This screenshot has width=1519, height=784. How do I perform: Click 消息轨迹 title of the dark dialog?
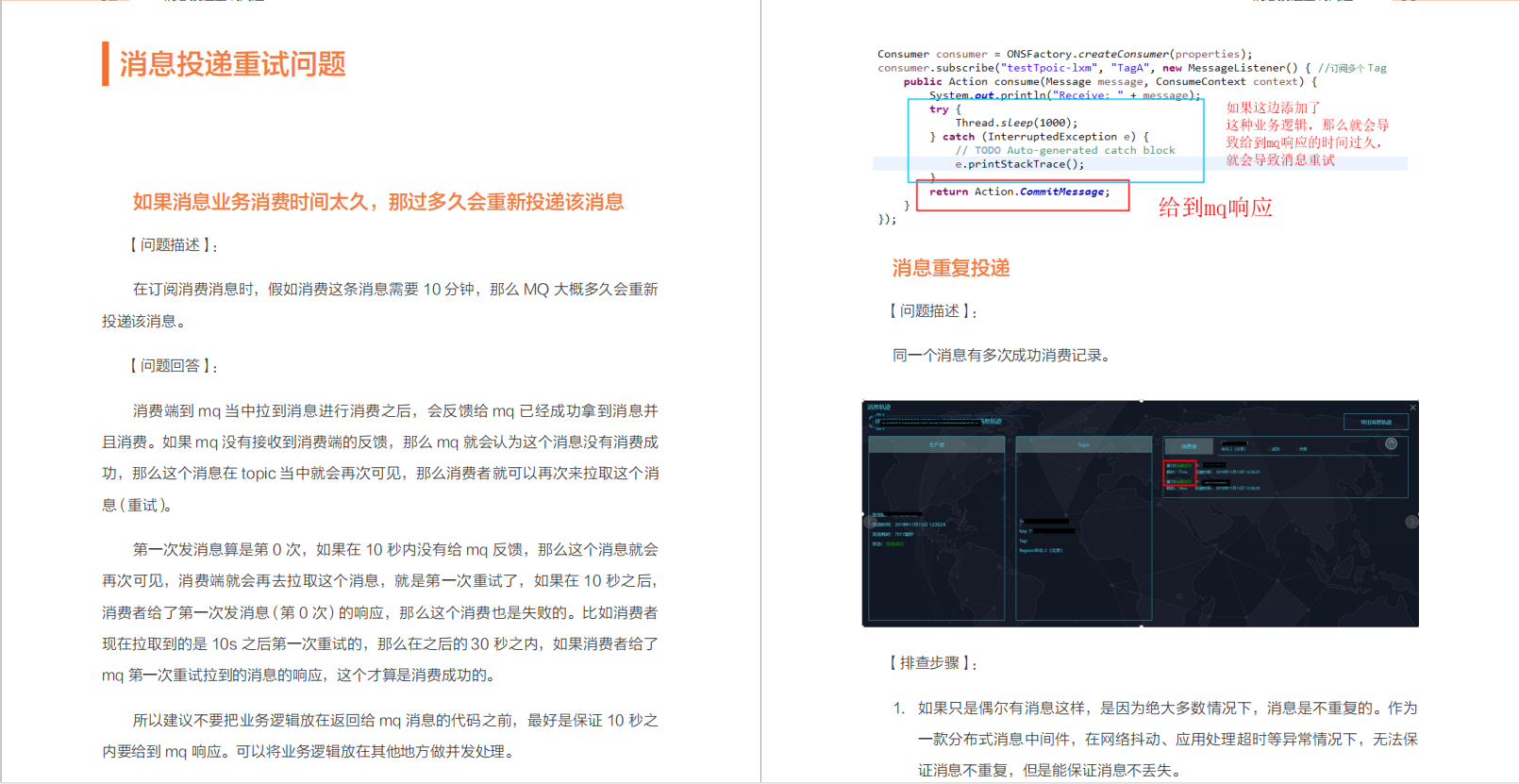(x=878, y=407)
